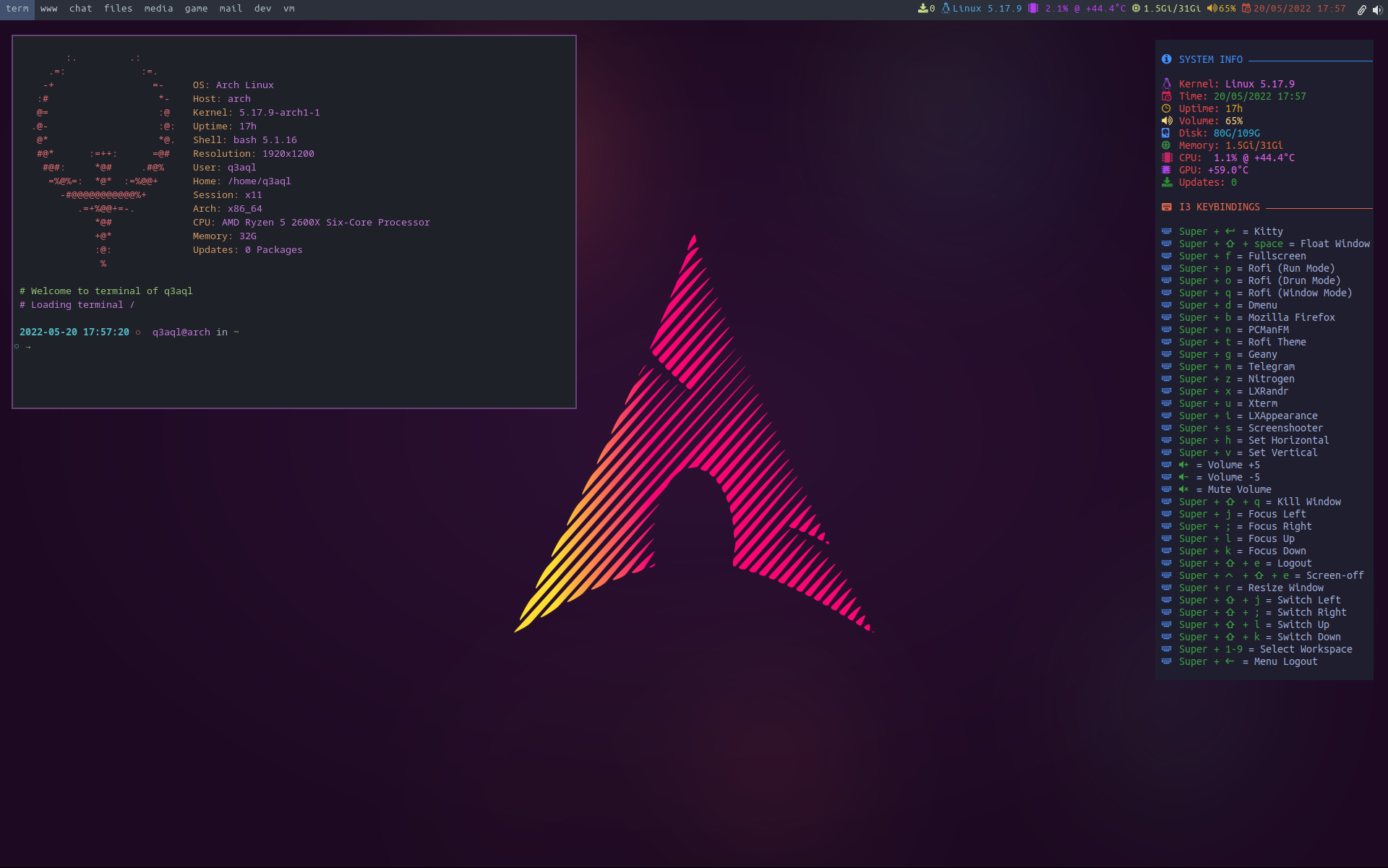Click the updates download icon in top bar
Screen dimensions: 1388x868
coord(922,9)
